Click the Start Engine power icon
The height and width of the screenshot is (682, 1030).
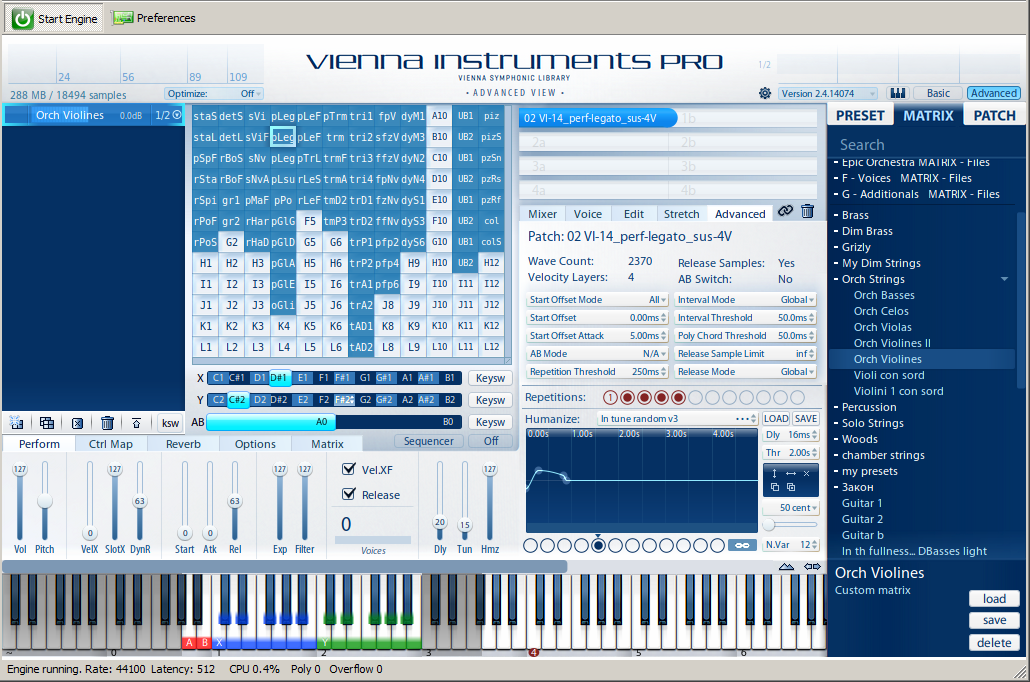pos(22,18)
